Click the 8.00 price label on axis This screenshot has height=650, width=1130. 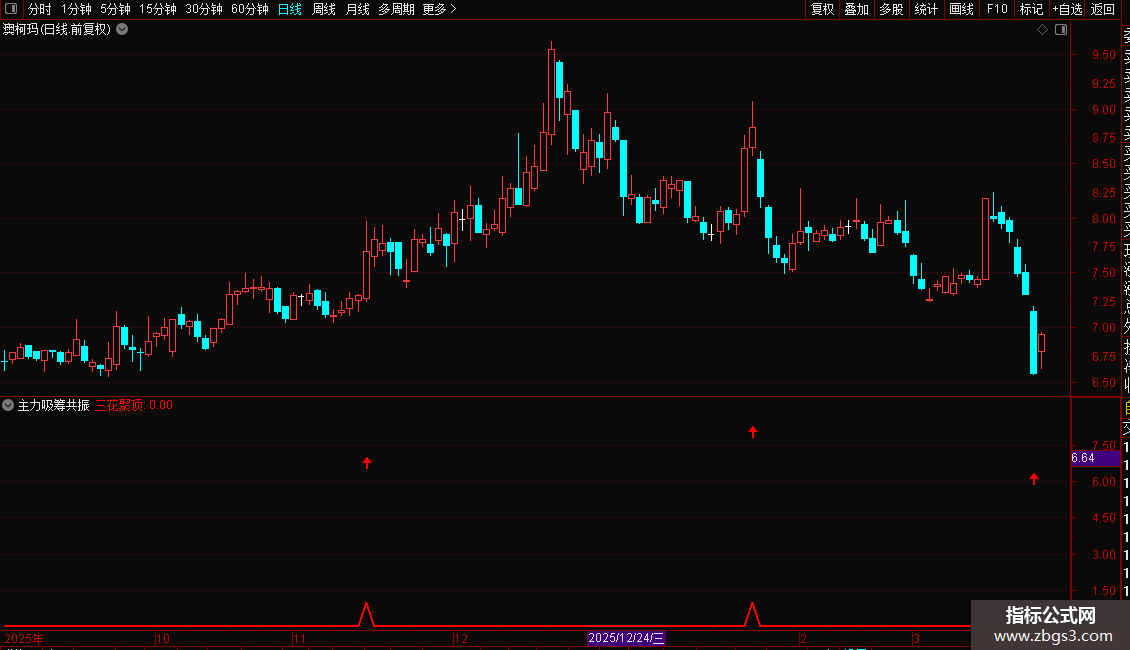[1103, 219]
